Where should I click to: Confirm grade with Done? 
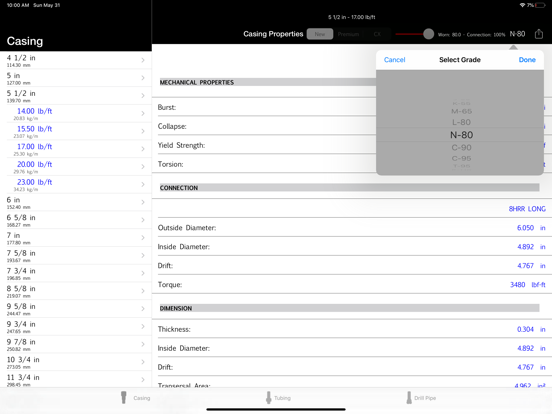(527, 60)
